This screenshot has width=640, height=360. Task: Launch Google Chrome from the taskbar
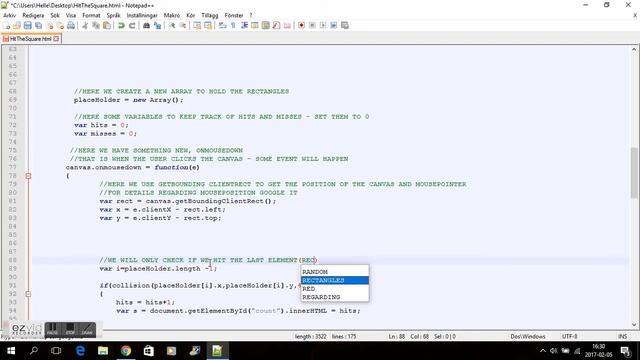point(126,351)
